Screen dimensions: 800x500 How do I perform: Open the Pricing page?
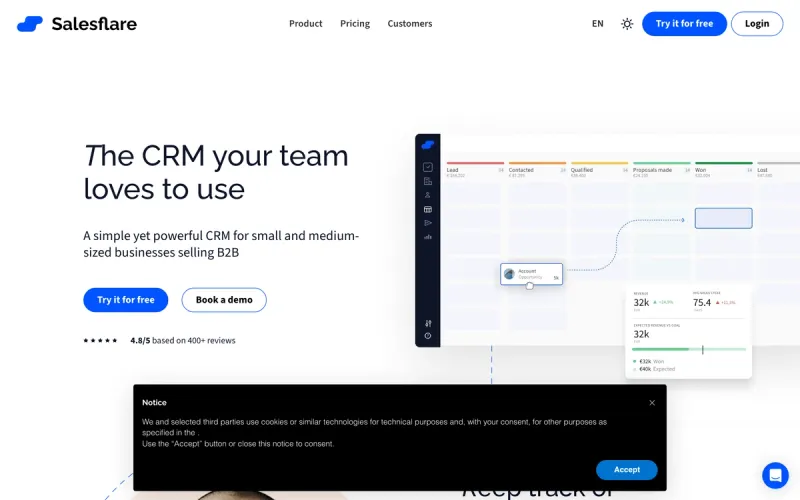[355, 24]
